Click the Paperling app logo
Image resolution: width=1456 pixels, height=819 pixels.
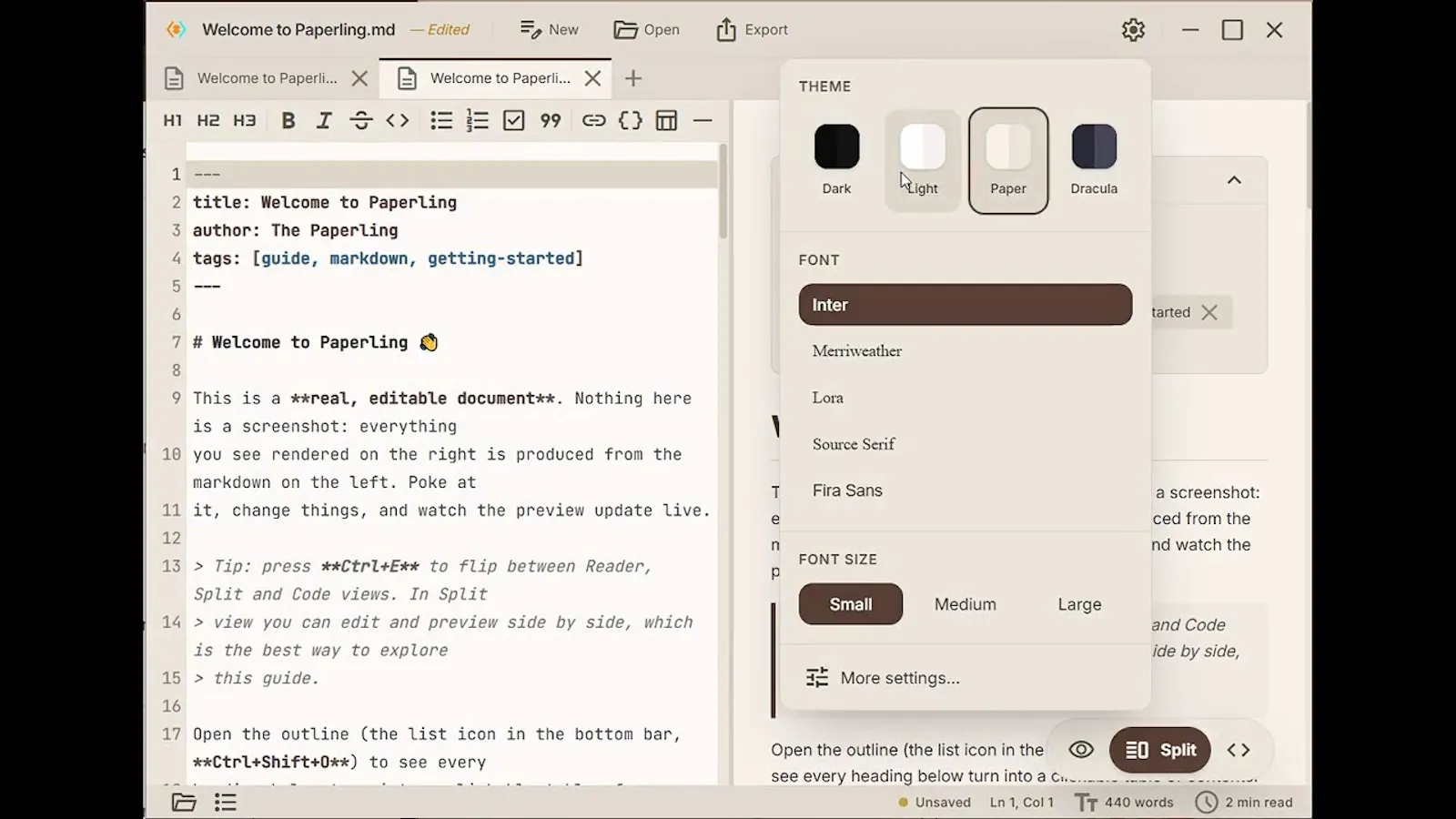[177, 29]
